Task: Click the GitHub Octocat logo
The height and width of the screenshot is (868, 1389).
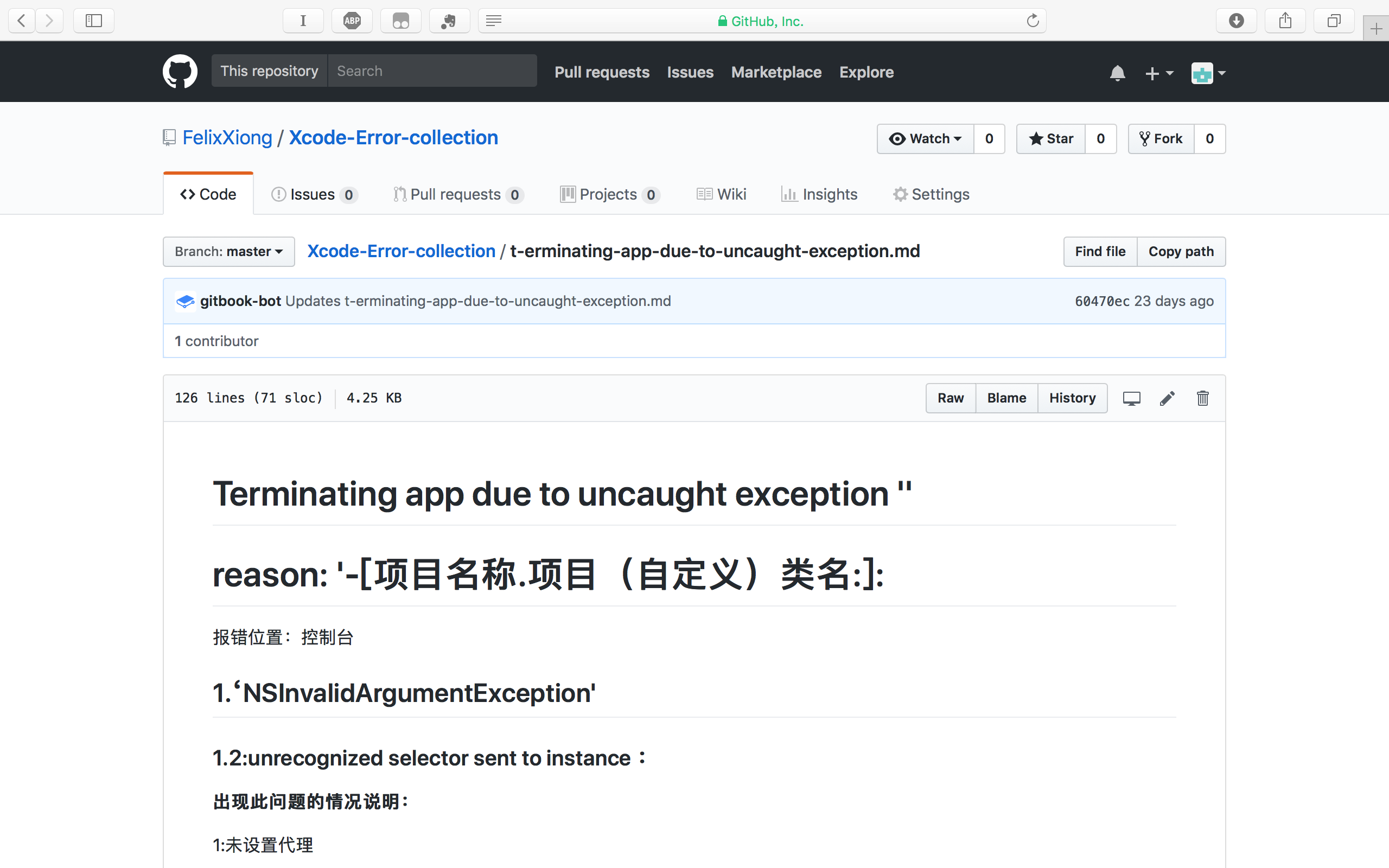Action: [x=180, y=72]
